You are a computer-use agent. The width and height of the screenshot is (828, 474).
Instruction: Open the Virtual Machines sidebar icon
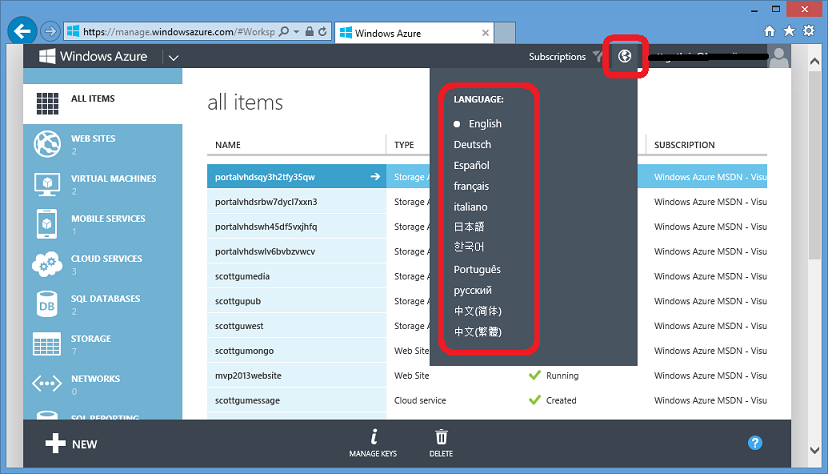click(47, 184)
